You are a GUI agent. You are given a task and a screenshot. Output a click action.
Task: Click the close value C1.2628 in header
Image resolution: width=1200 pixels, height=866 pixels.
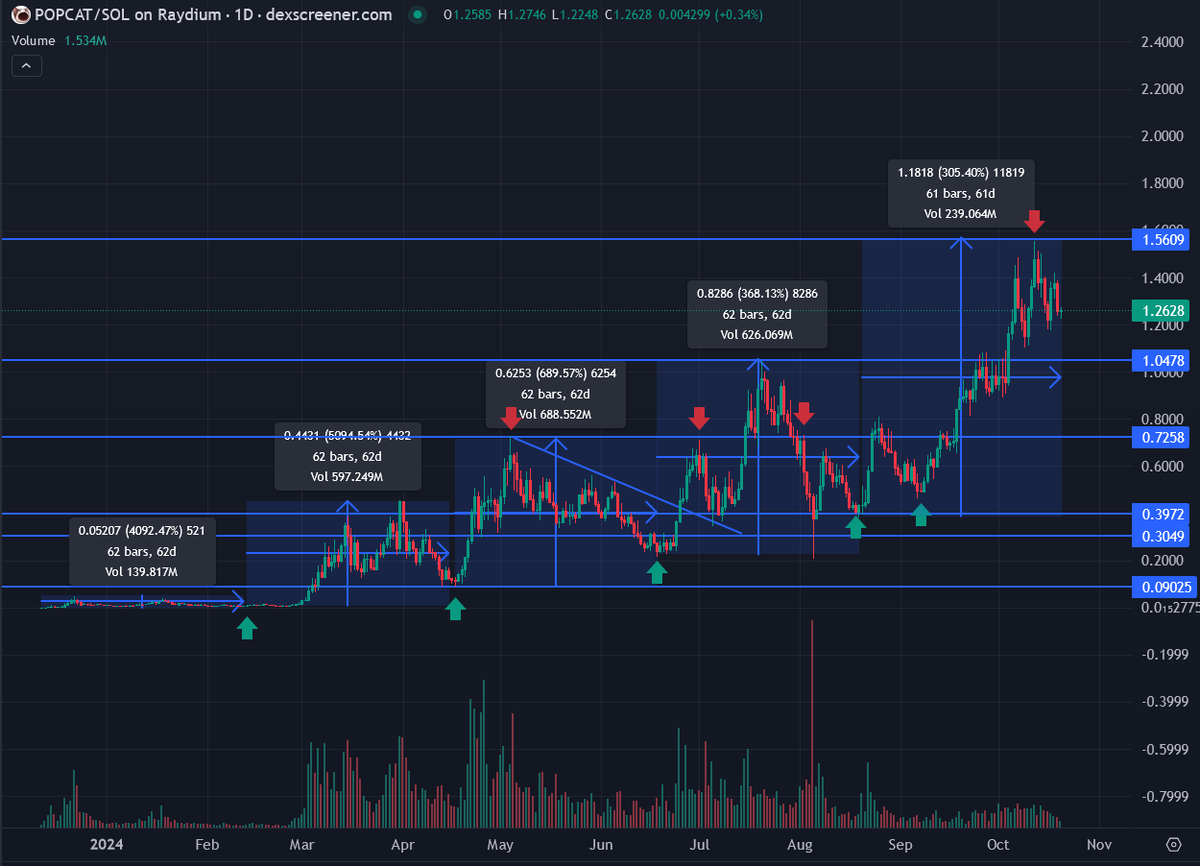click(x=626, y=17)
